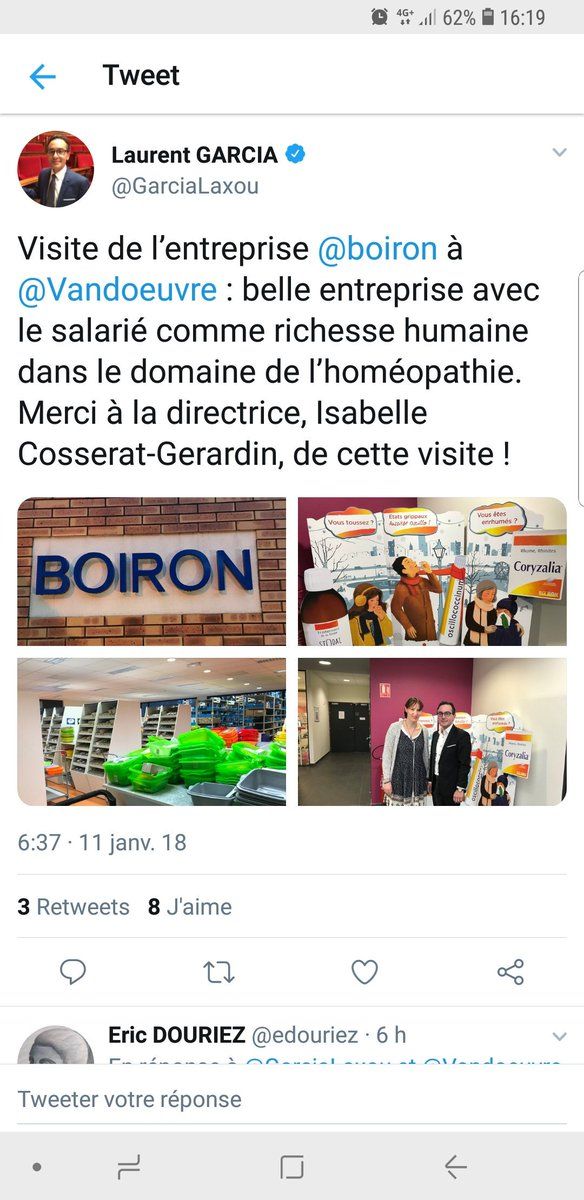View the Coryzalia illustration photo

click(x=432, y=572)
